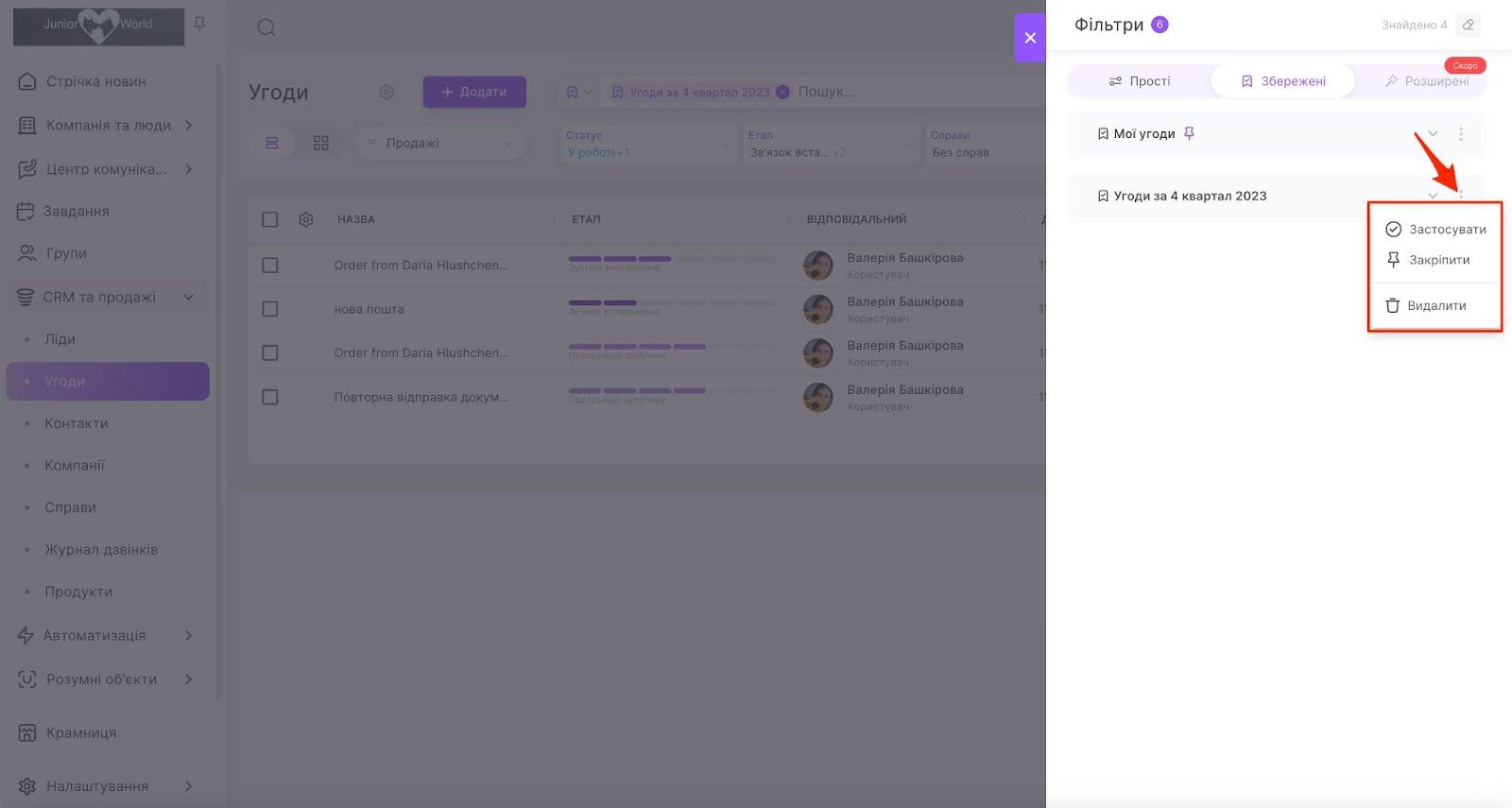Open the Угоди page settings gear

[387, 92]
